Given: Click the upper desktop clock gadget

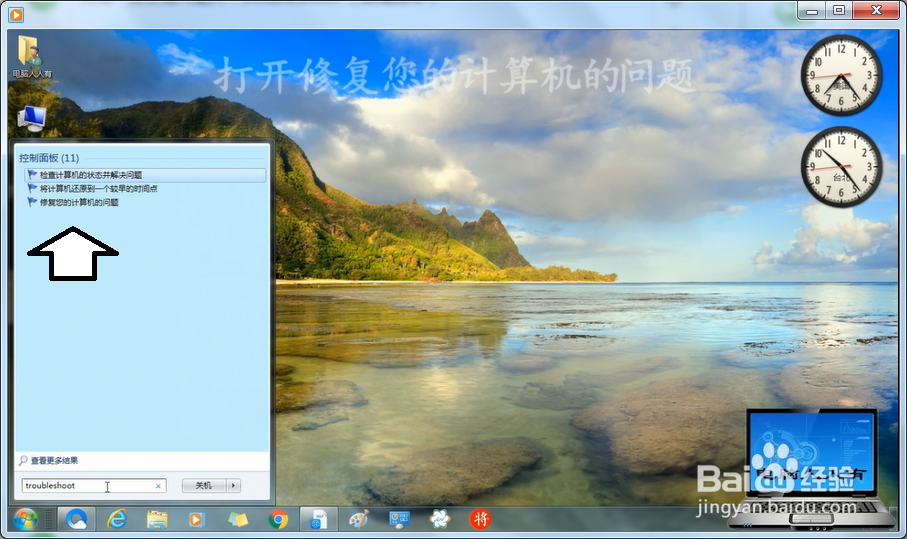Looking at the screenshot, I should tap(841, 75).
